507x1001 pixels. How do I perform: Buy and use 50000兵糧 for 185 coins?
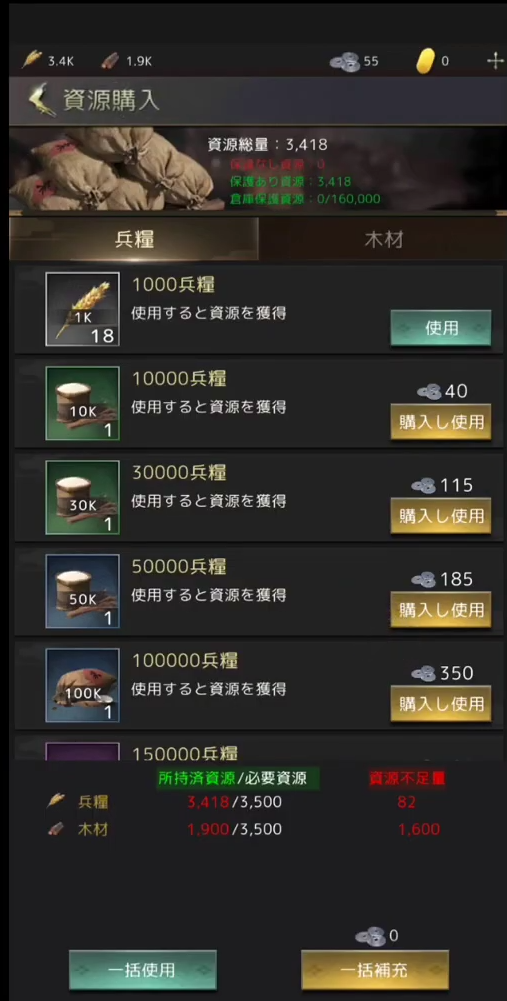(x=441, y=610)
